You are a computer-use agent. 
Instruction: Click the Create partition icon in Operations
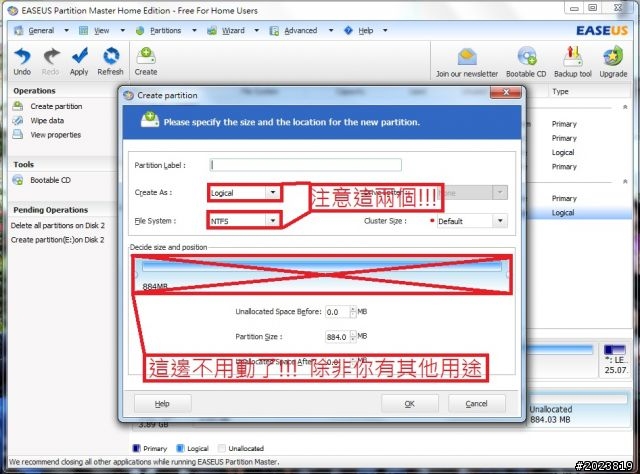point(18,106)
